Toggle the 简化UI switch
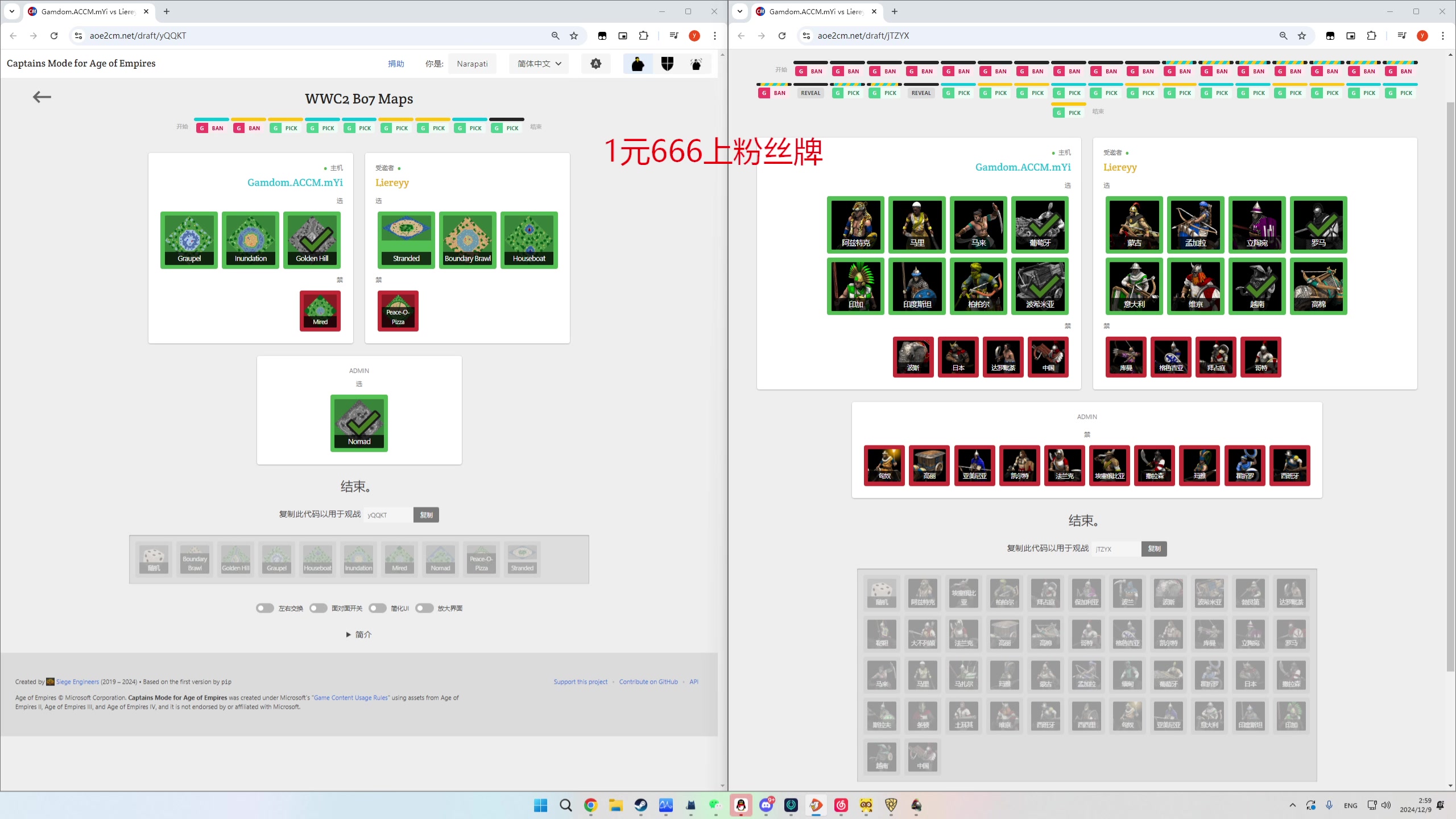 pos(377,608)
